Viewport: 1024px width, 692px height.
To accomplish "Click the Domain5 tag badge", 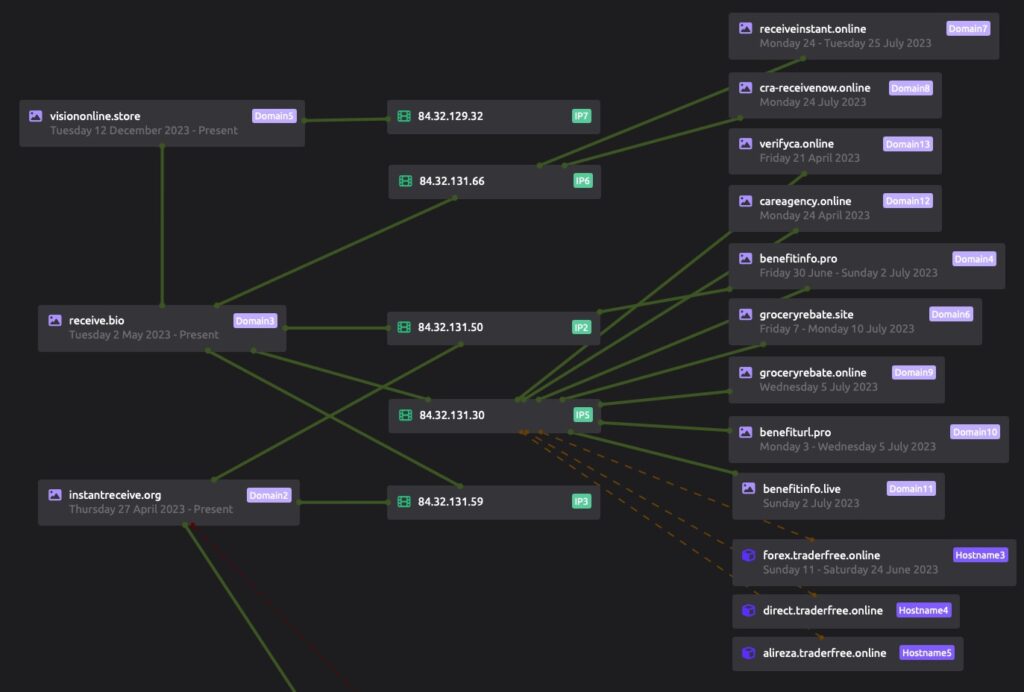I will click(274, 116).
